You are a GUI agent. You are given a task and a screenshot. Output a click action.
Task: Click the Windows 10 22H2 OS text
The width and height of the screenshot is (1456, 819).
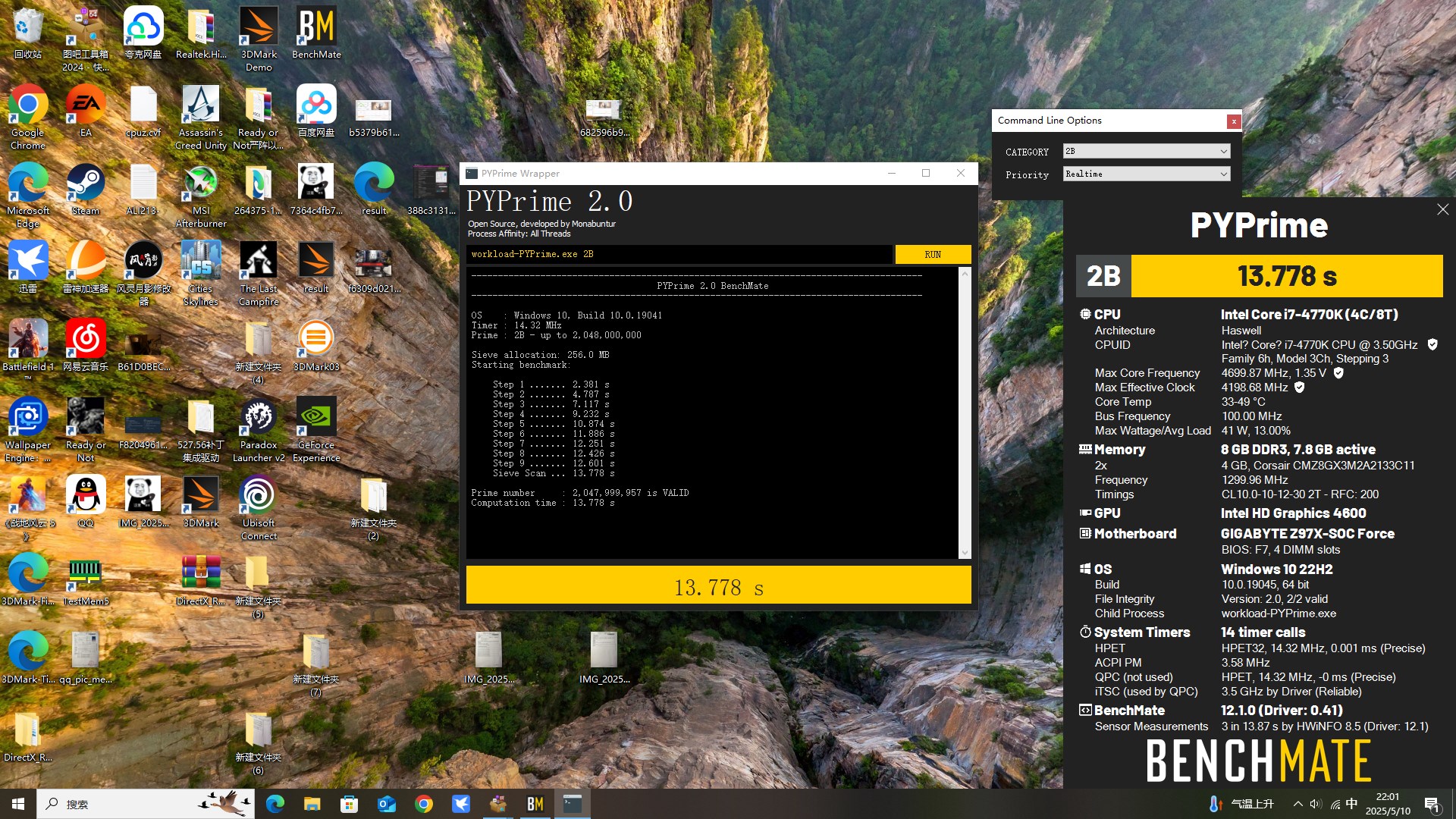tap(1276, 569)
